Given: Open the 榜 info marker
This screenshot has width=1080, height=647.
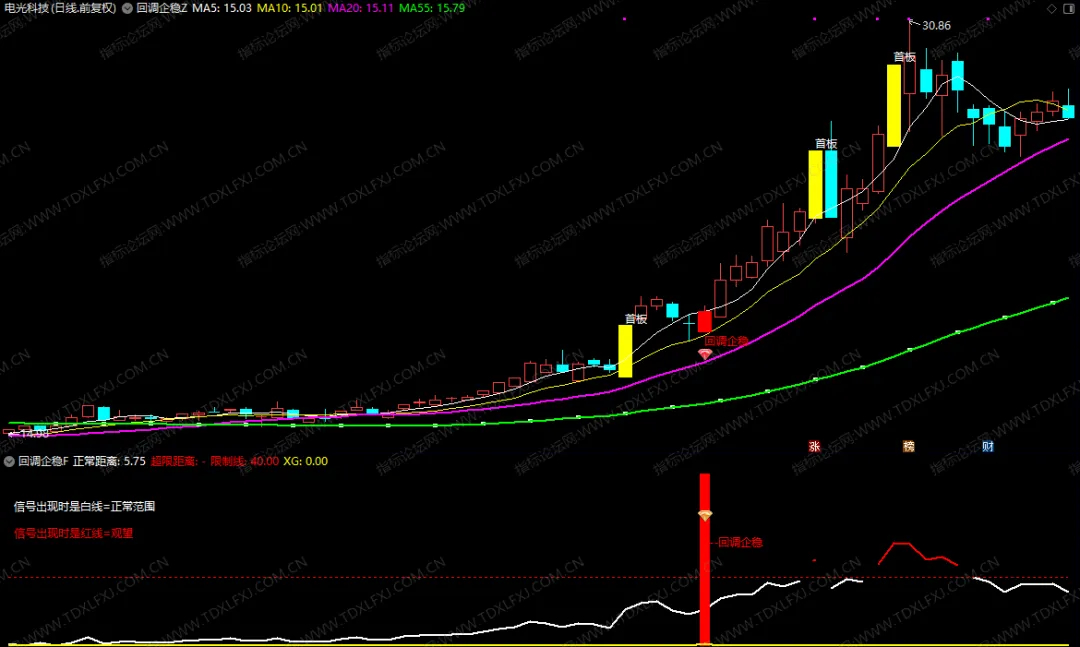Looking at the screenshot, I should (908, 446).
